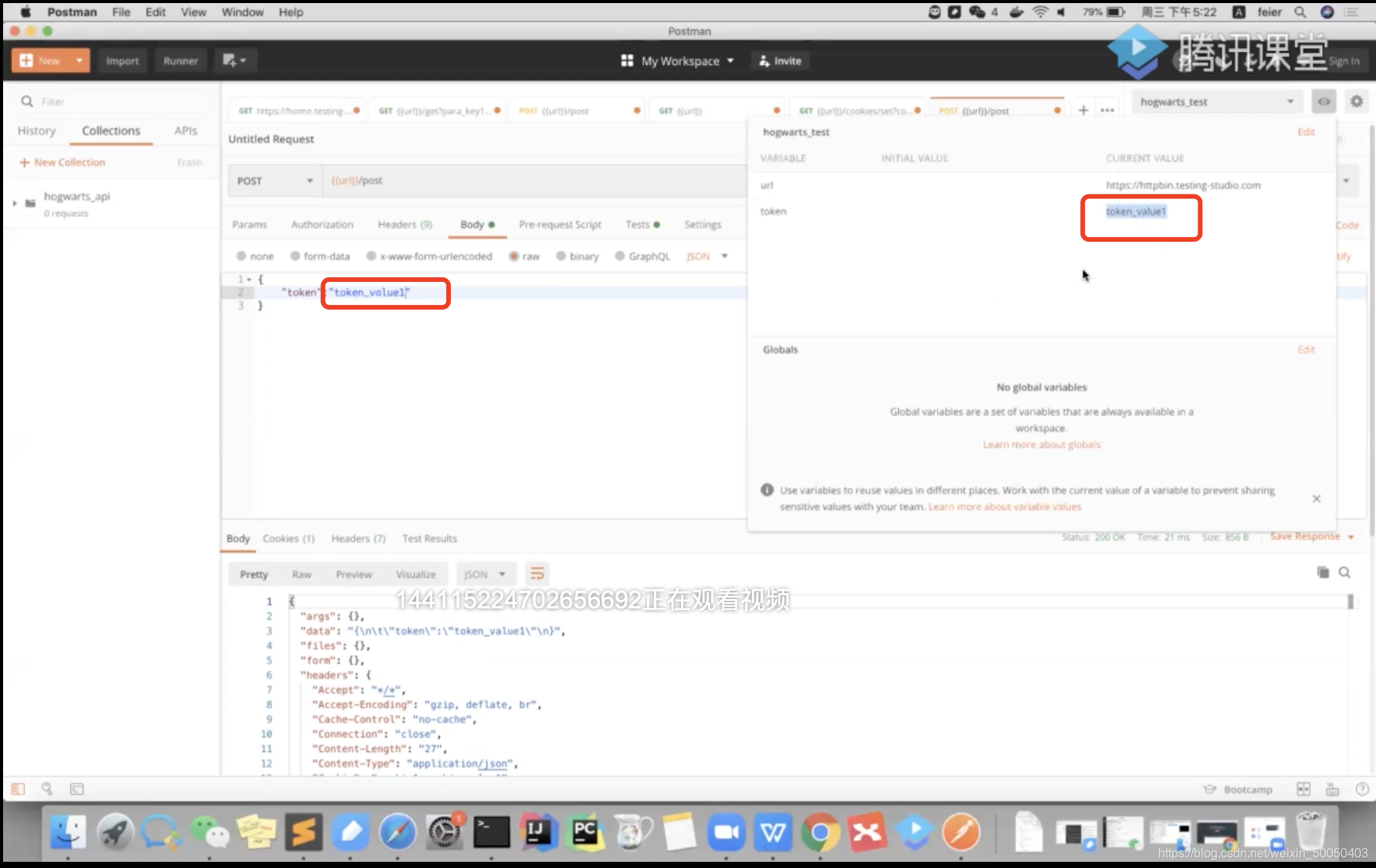The width and height of the screenshot is (1376, 868).
Task: Toggle sidebar icon in status bar
Action: pos(18,789)
